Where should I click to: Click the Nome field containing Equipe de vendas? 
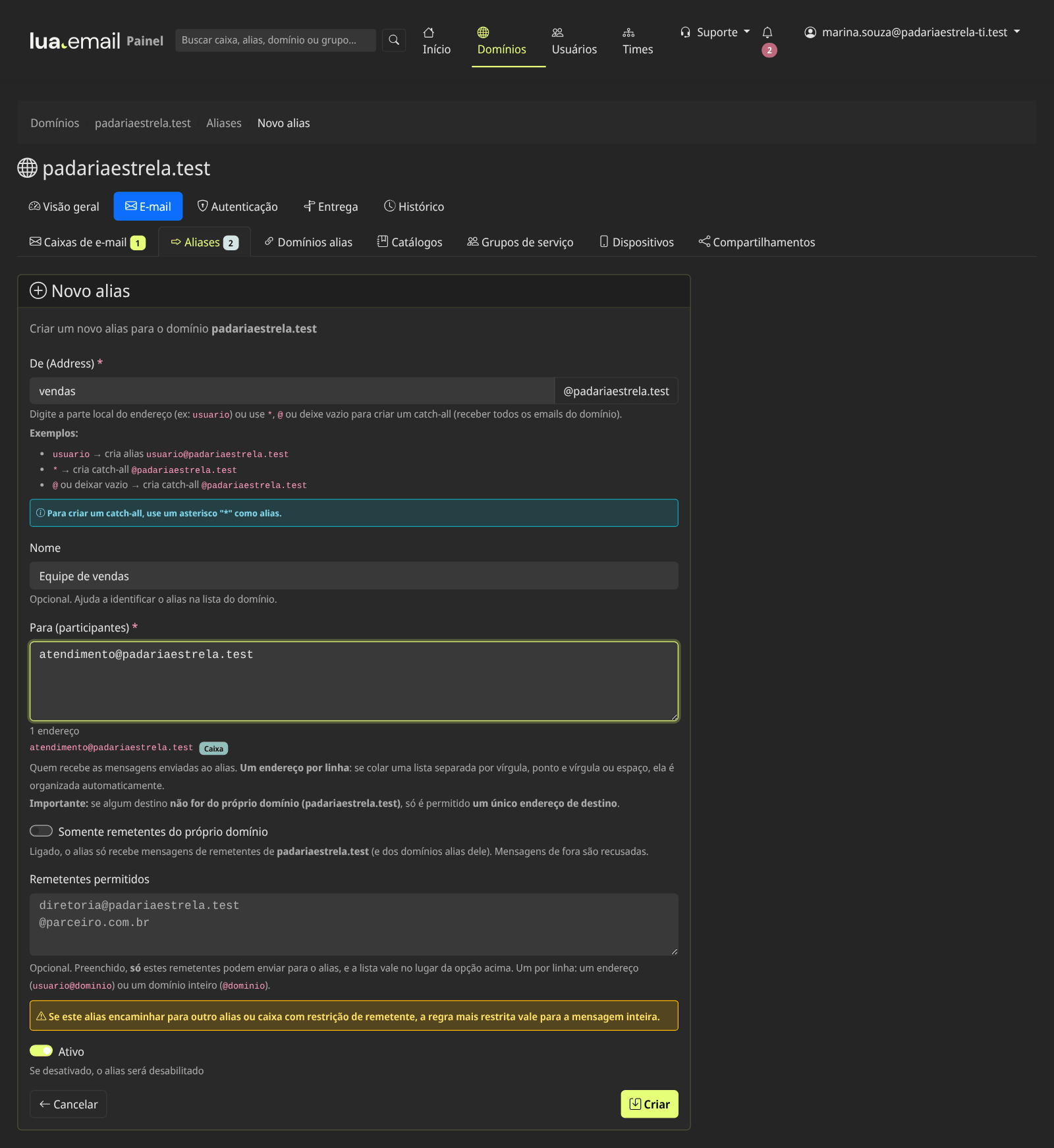[354, 576]
